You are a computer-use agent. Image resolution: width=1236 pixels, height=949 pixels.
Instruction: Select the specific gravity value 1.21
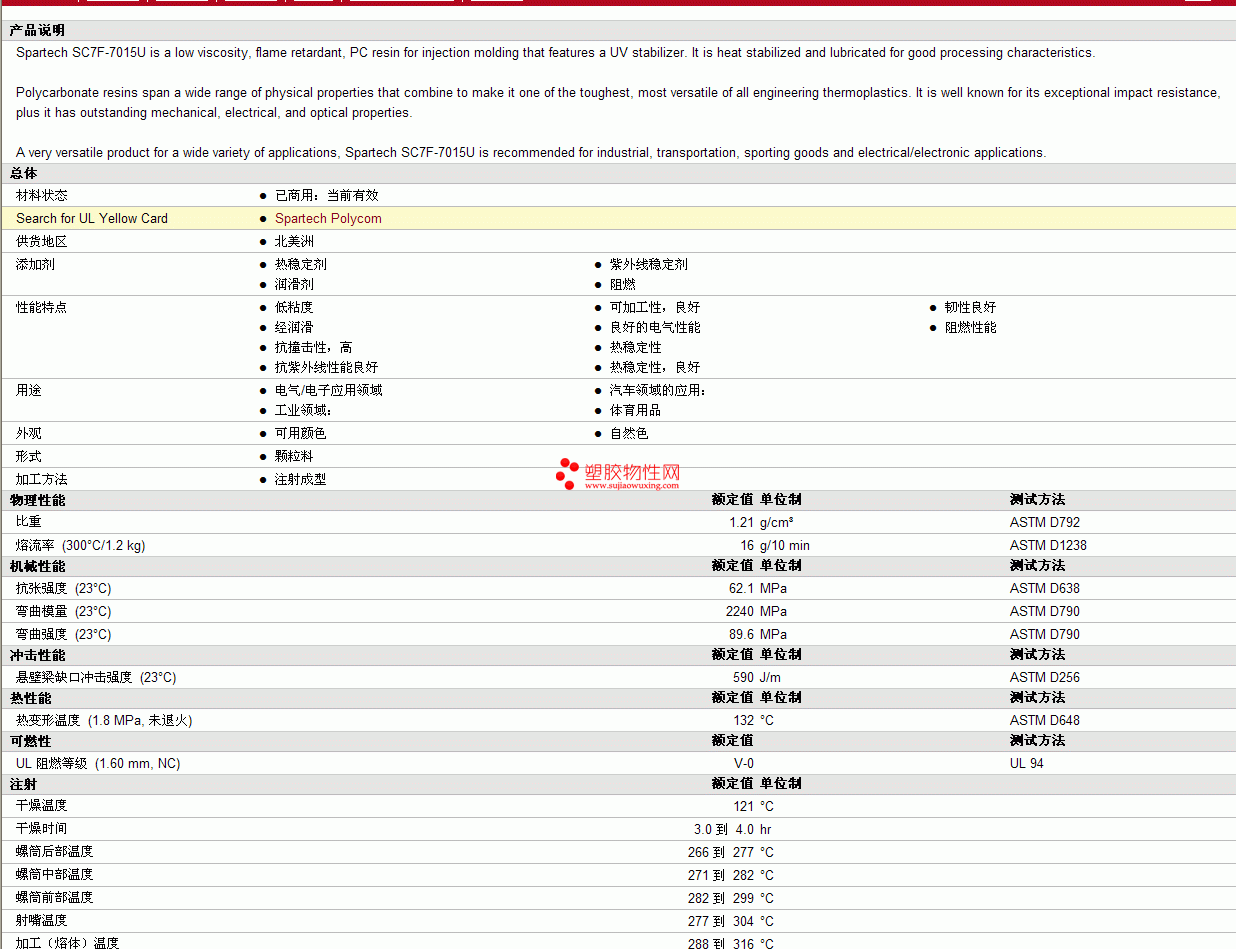point(741,522)
